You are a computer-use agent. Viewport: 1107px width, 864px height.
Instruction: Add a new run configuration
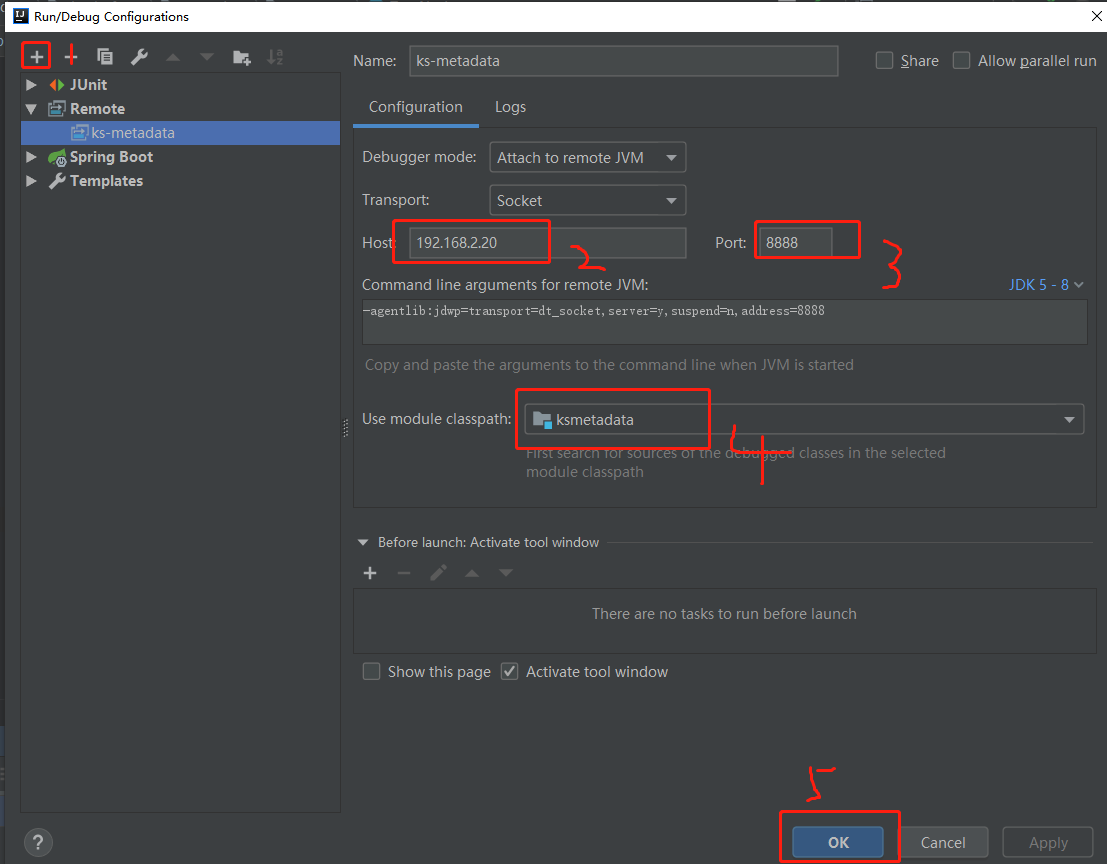point(37,56)
